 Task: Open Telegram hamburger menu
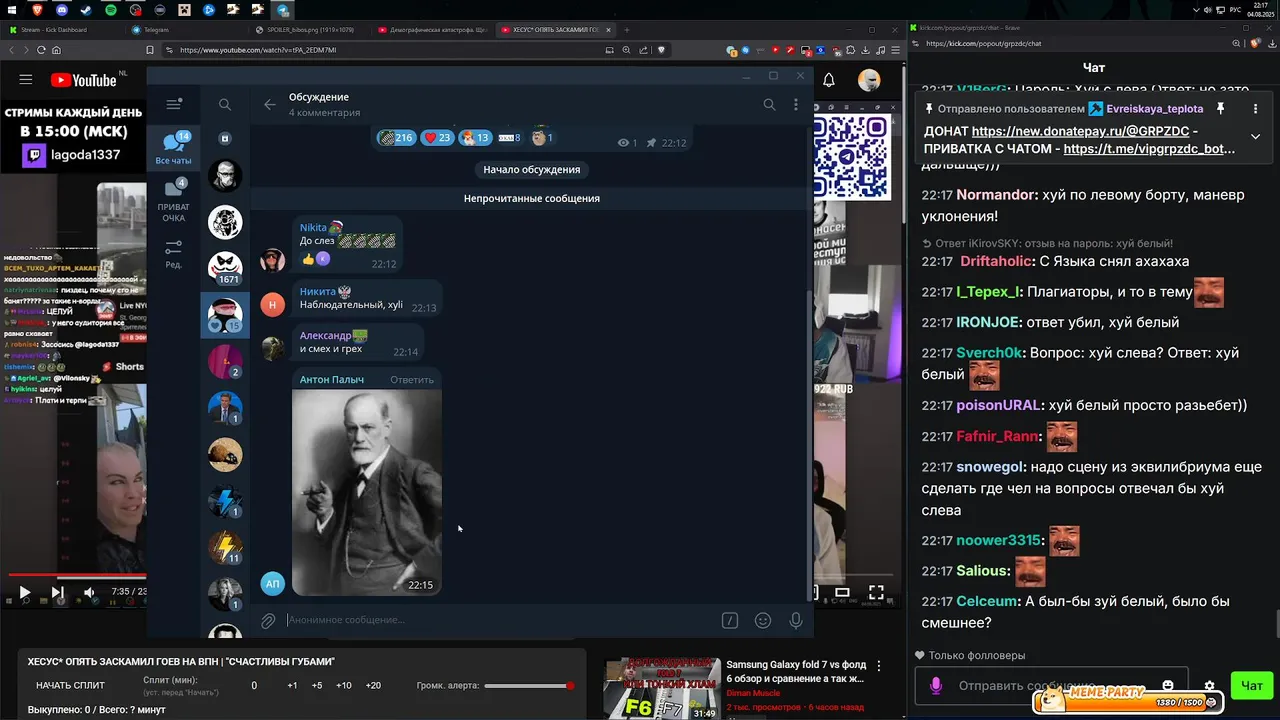tap(174, 104)
